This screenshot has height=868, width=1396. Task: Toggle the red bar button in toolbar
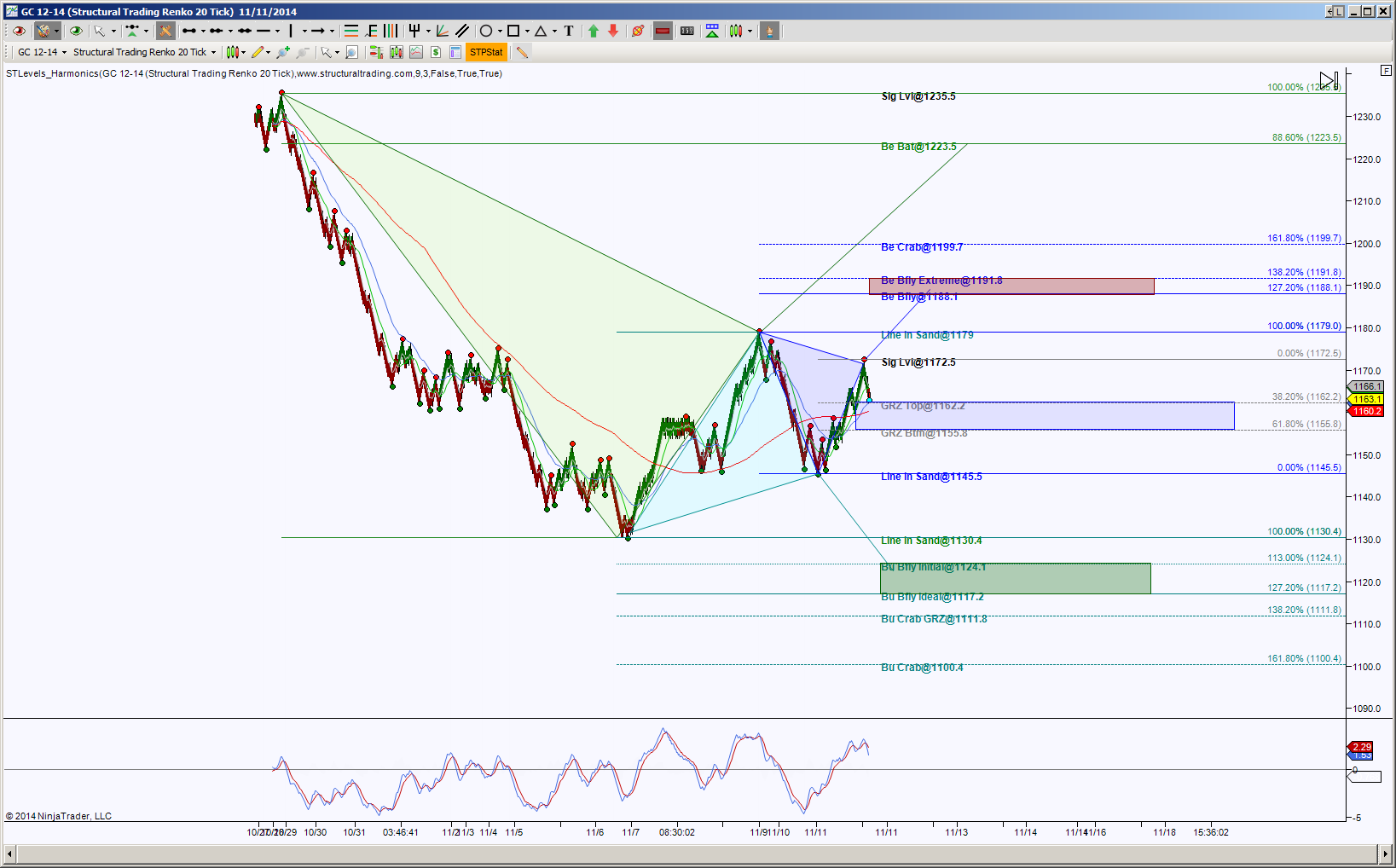coord(663,31)
